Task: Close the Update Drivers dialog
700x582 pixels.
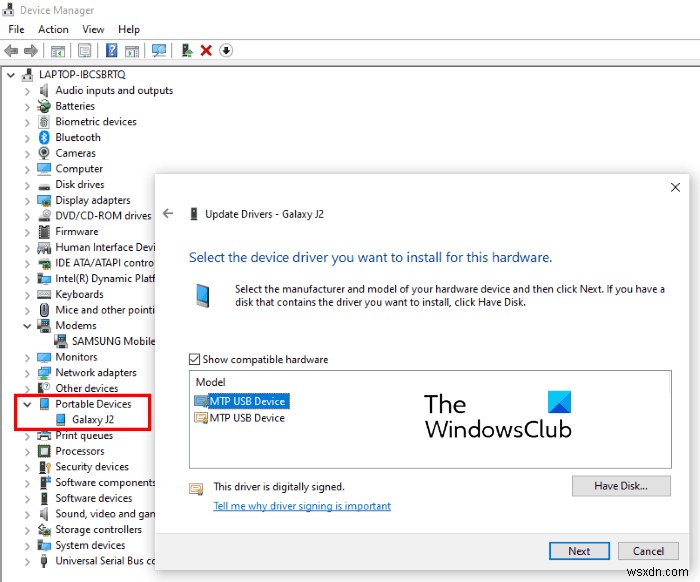Action: click(675, 187)
